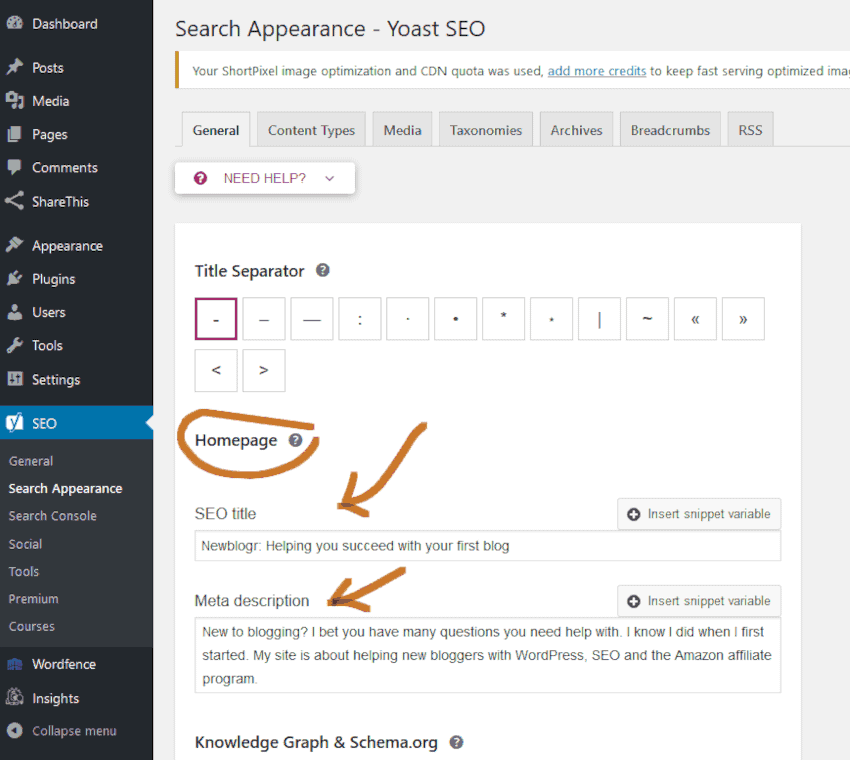Select the asterisk title separator
Screen dimensions: 850x760
[x=504, y=319]
